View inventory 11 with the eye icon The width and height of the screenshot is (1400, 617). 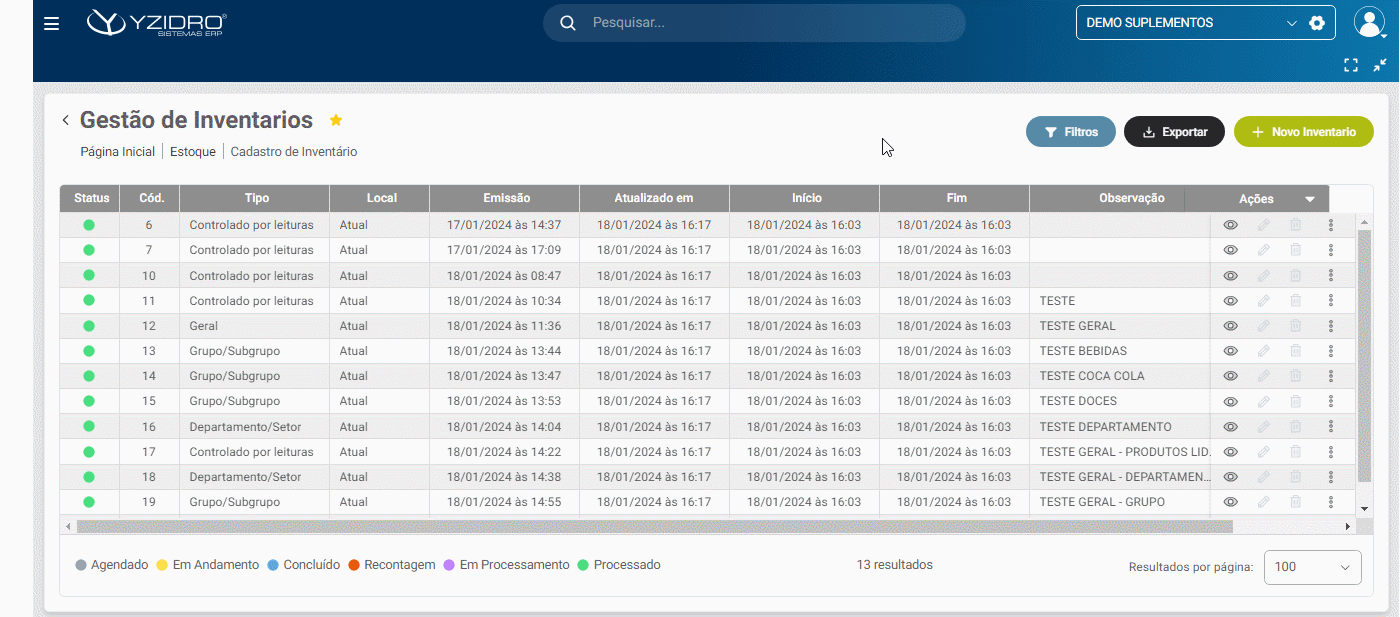(x=1231, y=301)
